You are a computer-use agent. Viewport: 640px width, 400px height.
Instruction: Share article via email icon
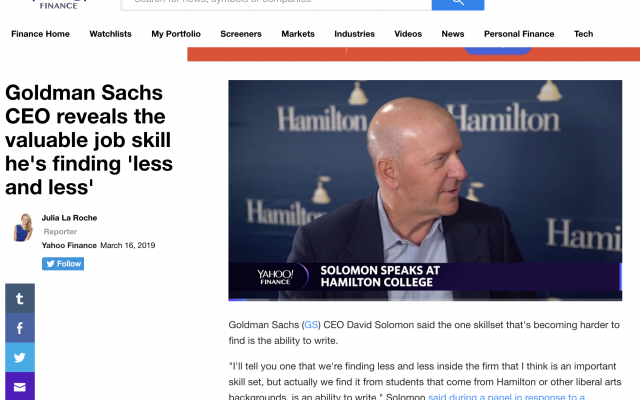click(x=19, y=385)
